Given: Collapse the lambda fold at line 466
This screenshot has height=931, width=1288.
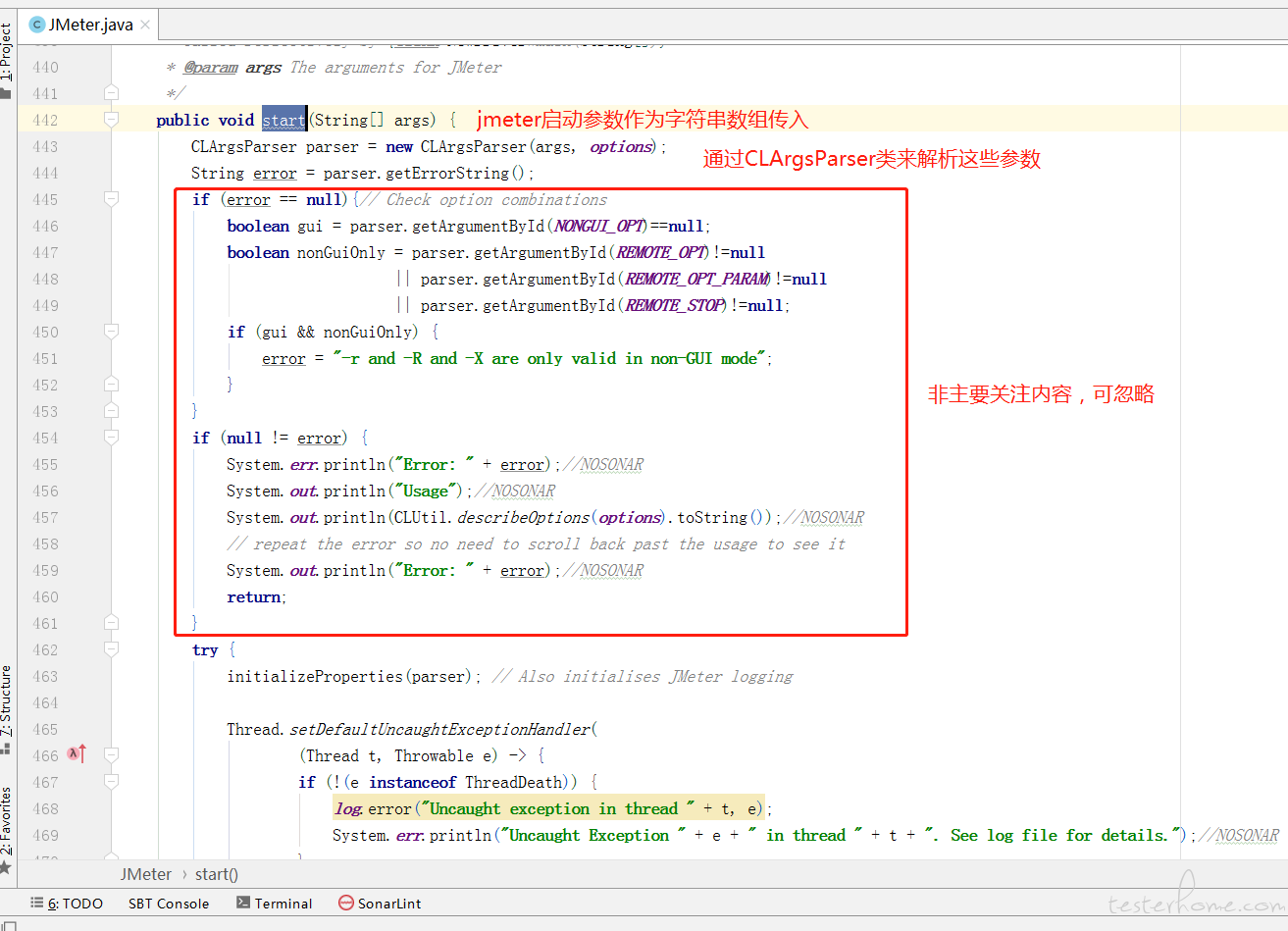Looking at the screenshot, I should (111, 755).
